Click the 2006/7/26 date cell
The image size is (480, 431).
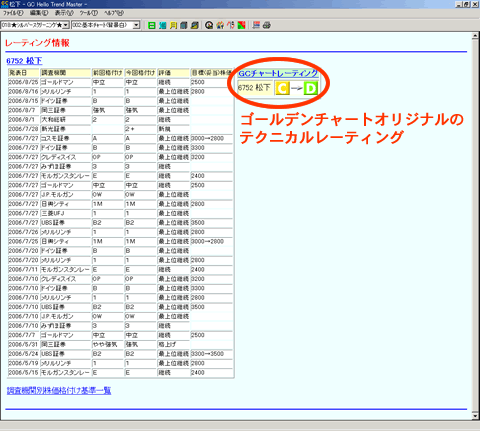(x=23, y=232)
